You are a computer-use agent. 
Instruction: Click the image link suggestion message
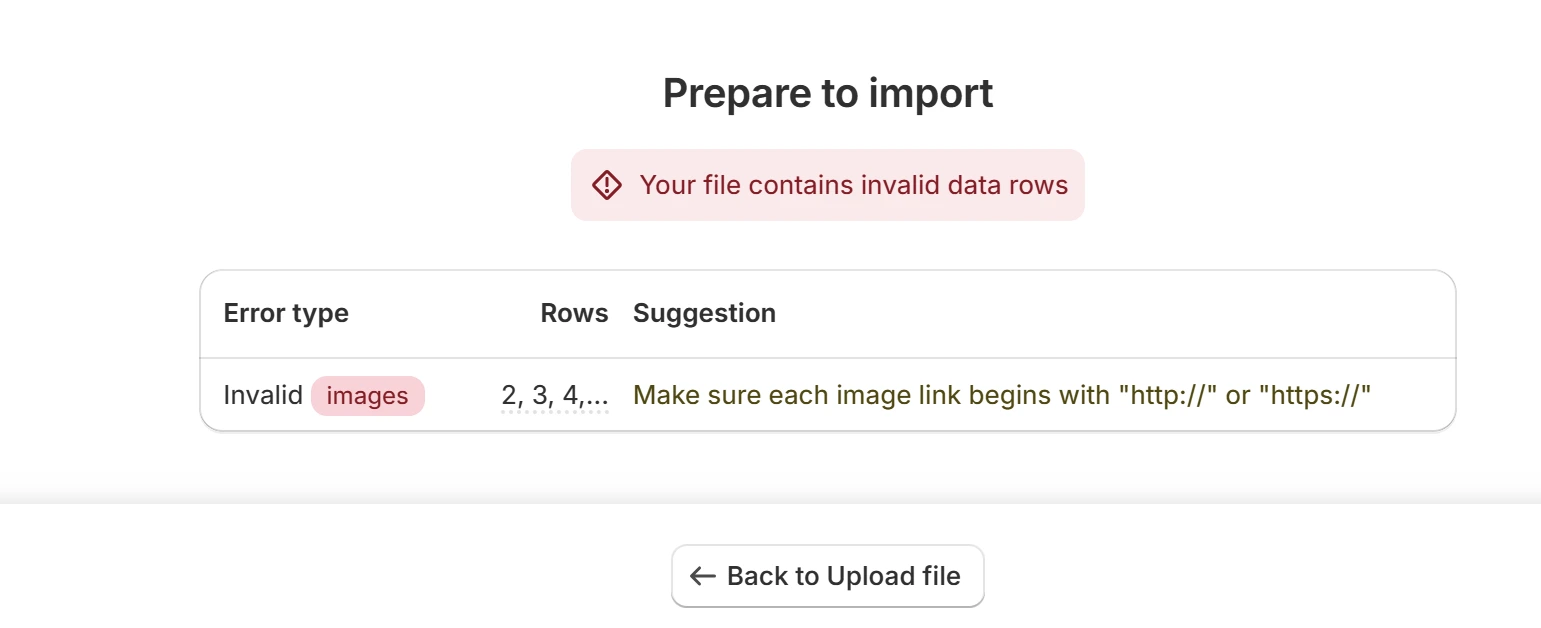click(1002, 396)
